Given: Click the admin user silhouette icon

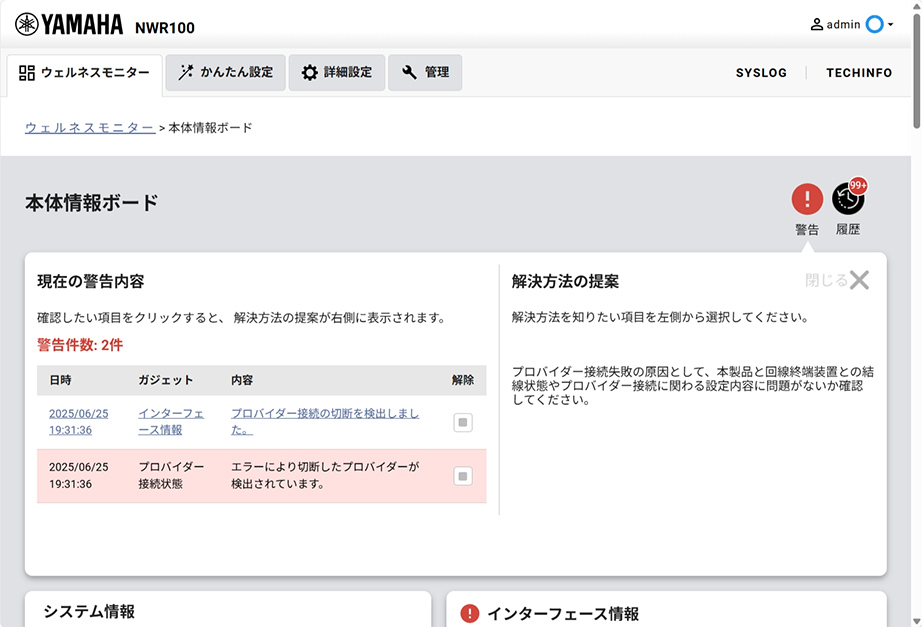Looking at the screenshot, I should tap(815, 25).
